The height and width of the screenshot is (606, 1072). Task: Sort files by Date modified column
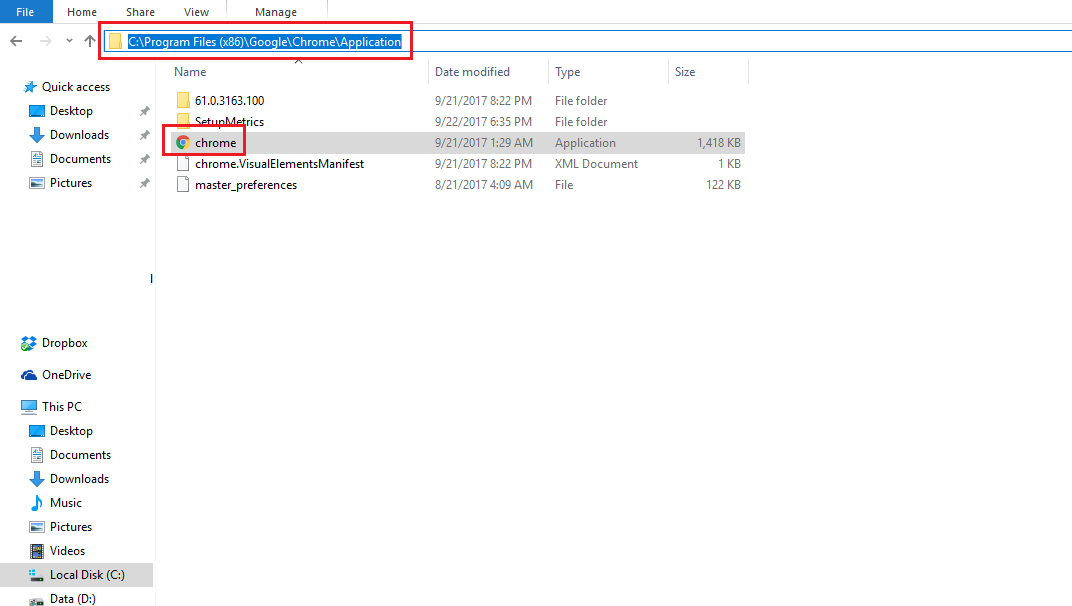(472, 72)
